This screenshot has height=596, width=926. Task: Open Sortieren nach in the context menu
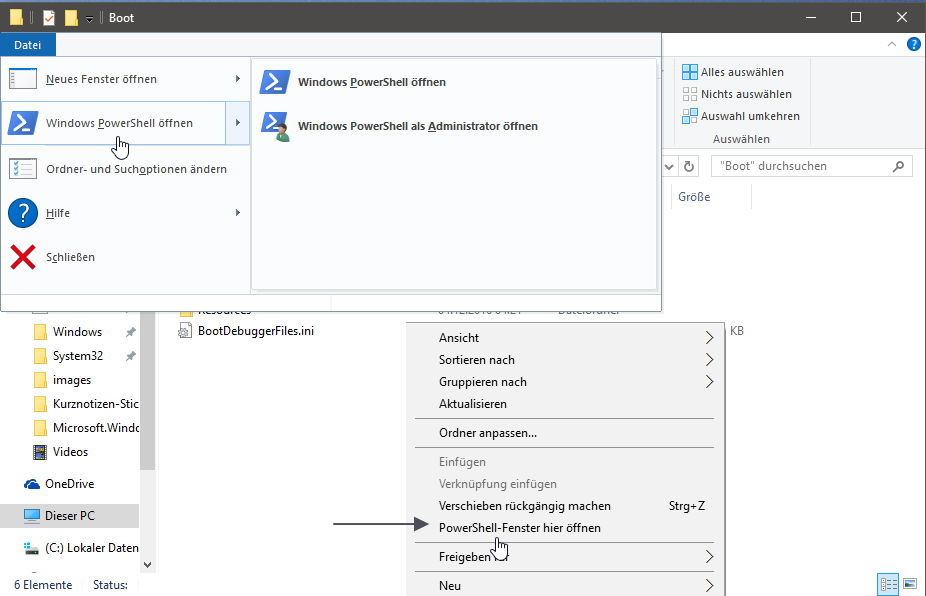(565, 360)
